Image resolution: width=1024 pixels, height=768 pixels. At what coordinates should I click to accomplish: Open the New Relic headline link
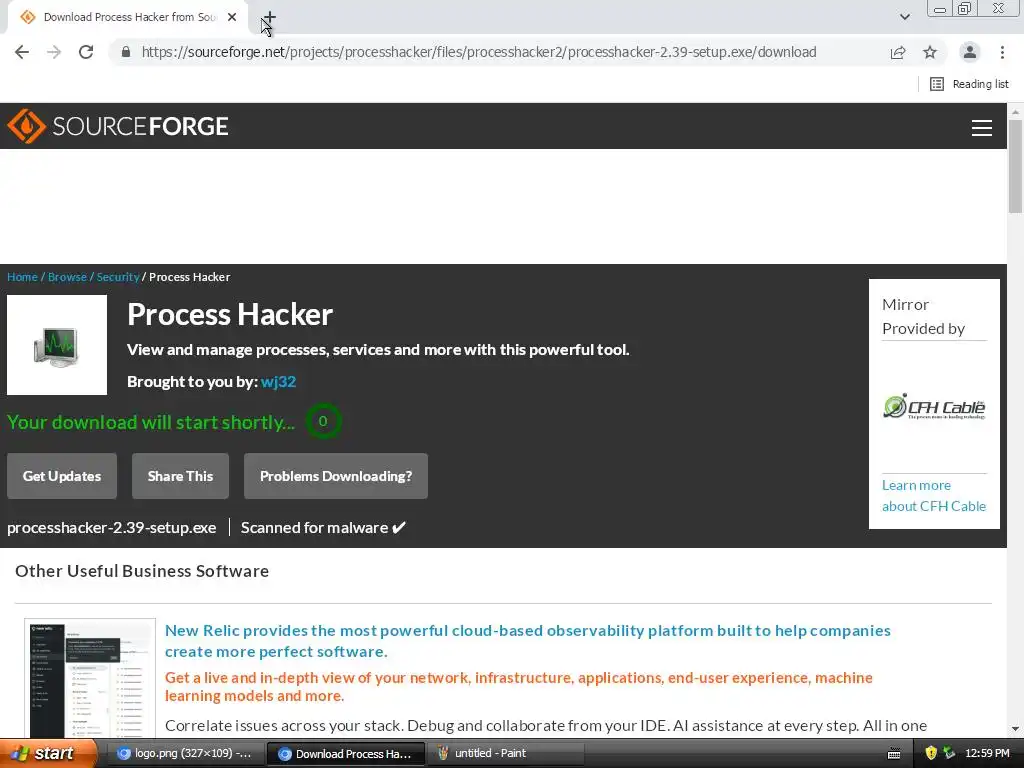(528, 641)
